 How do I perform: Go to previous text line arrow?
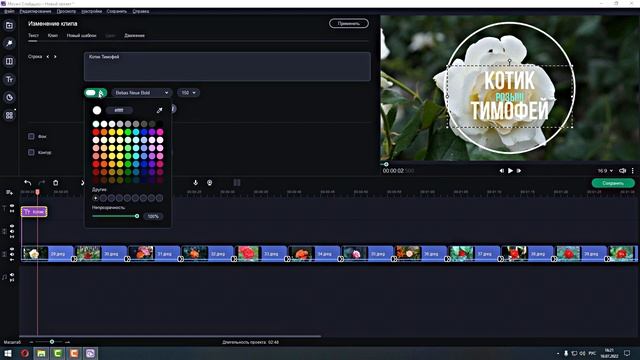point(48,57)
